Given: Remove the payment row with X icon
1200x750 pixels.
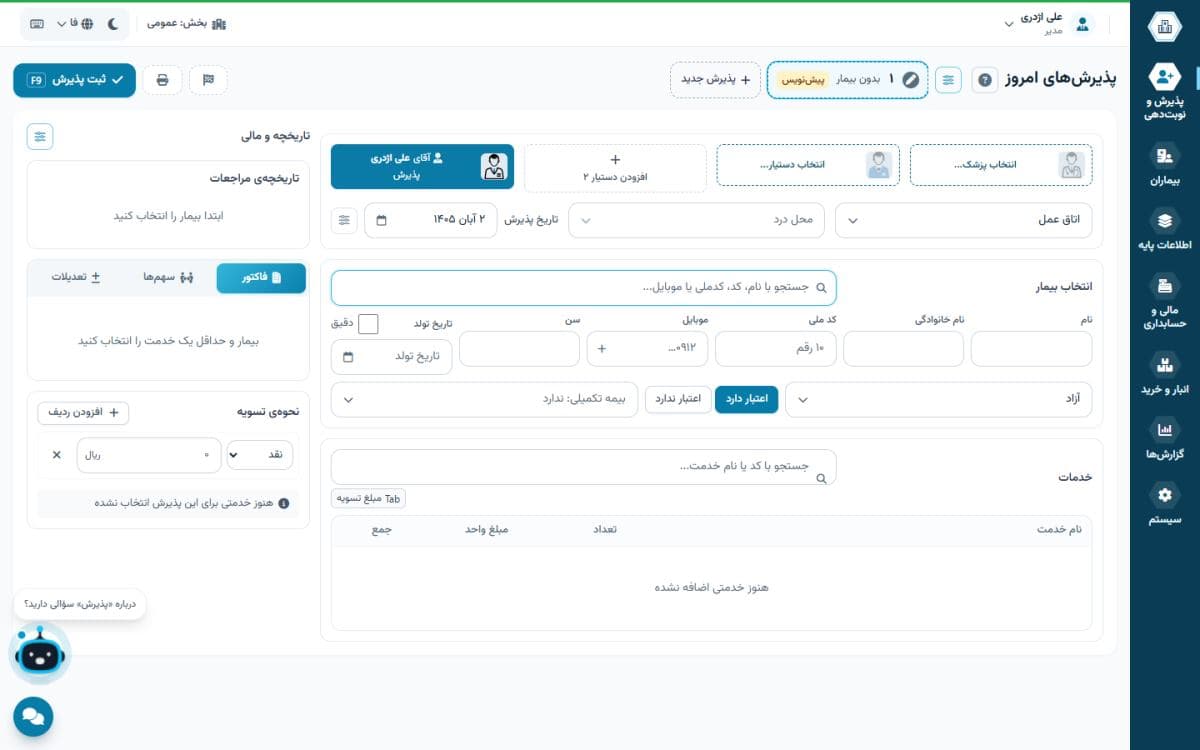Looking at the screenshot, I should click(56, 455).
